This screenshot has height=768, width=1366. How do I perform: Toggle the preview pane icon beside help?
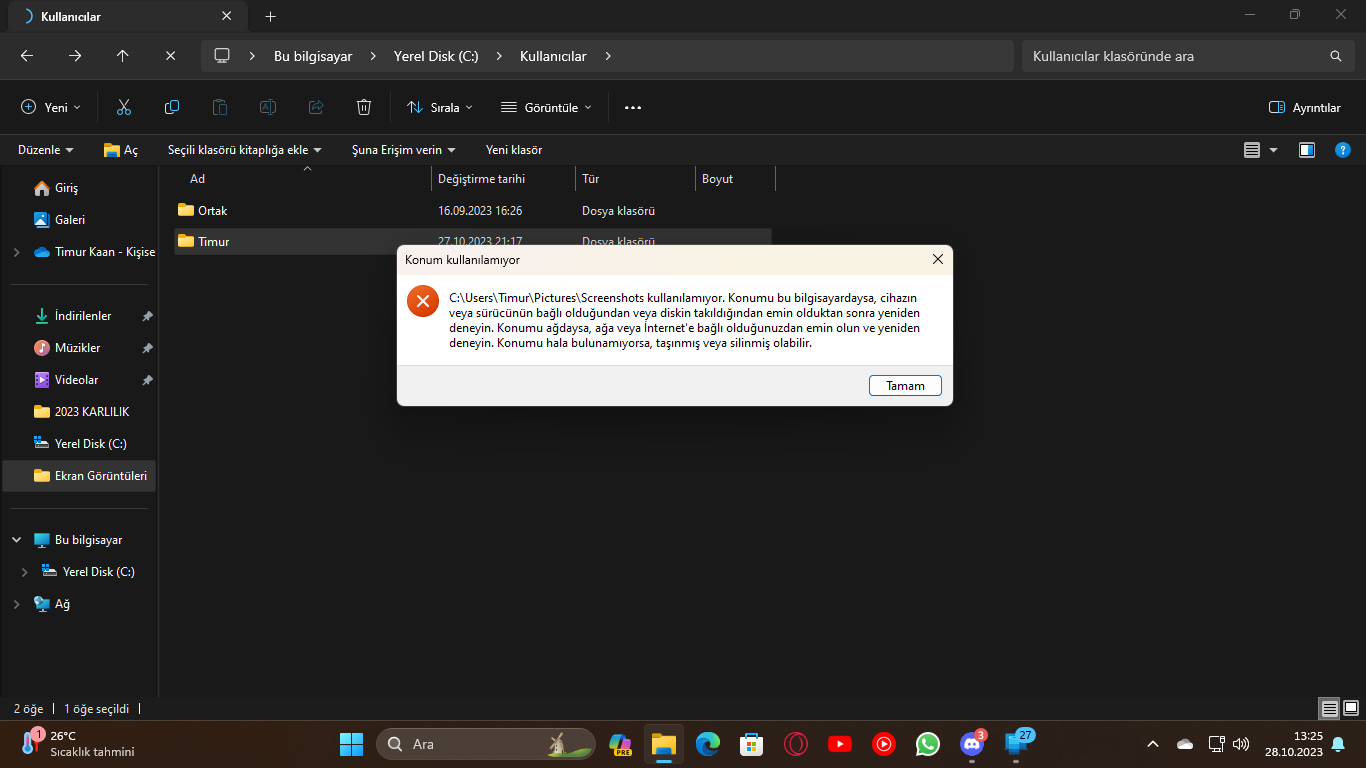(x=1307, y=150)
